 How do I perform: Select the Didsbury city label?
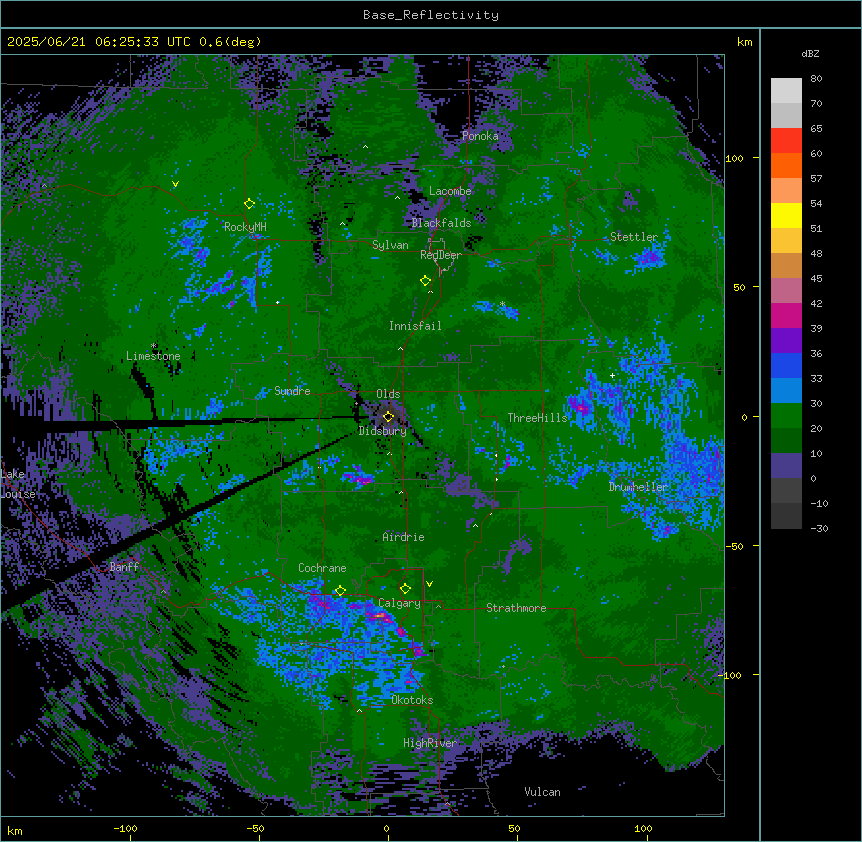383,431
